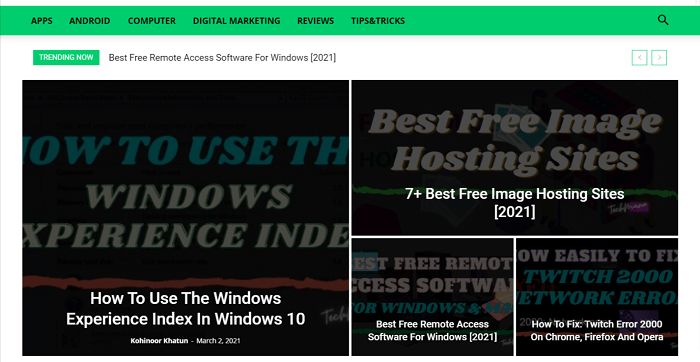Screen dimensions: 700x362
Task: Click the TRENDING NOW label
Action: tap(66, 57)
